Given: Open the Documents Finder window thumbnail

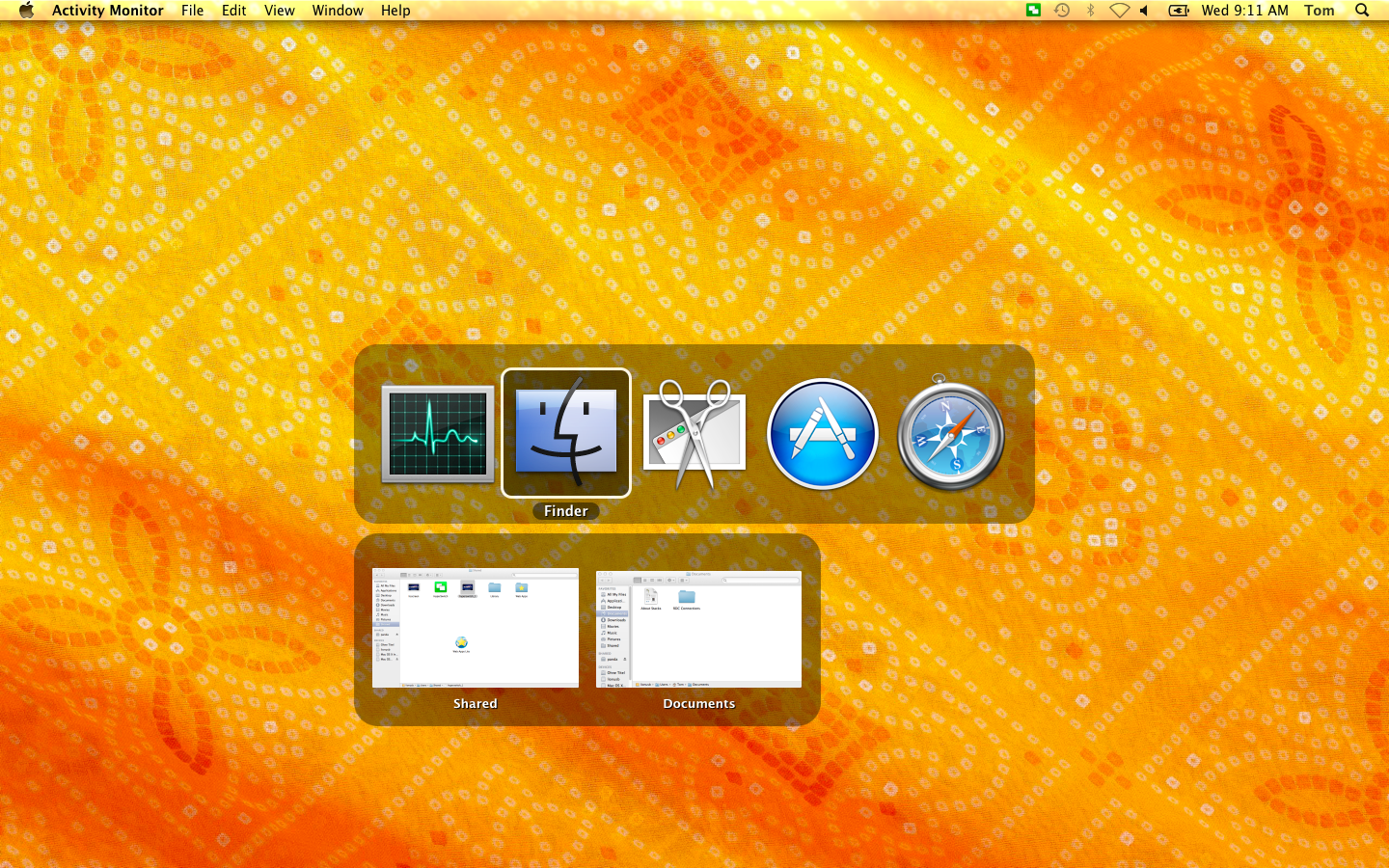Looking at the screenshot, I should 698,628.
